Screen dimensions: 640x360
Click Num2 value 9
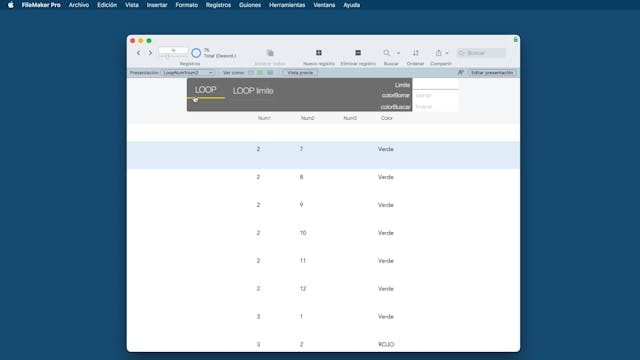[x=301, y=204]
